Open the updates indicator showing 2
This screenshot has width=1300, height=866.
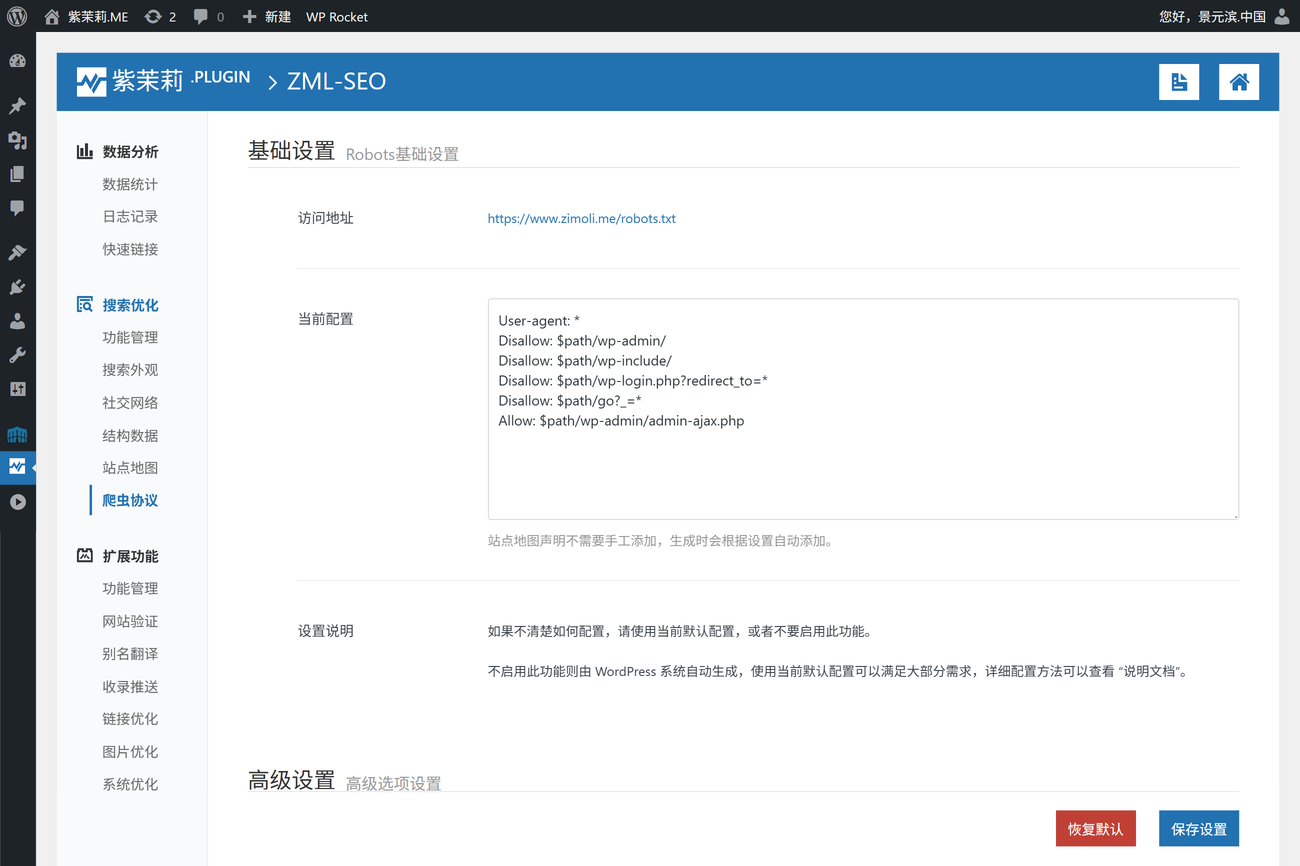pyautogui.click(x=160, y=16)
